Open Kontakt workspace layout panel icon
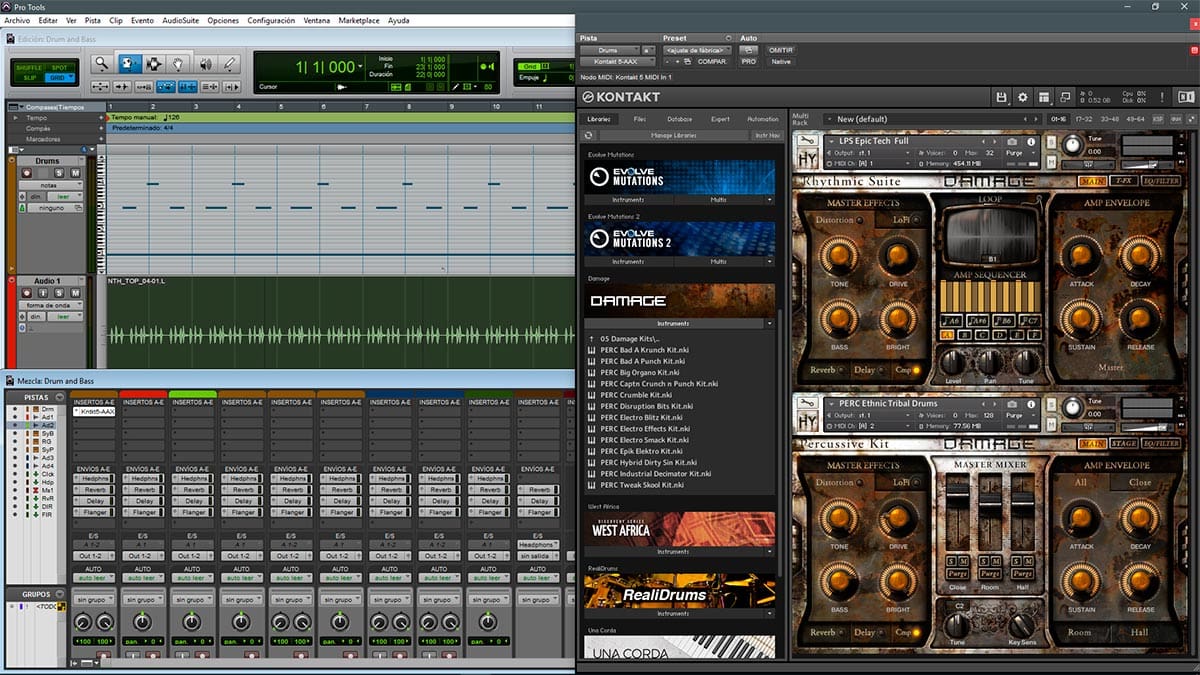The width and height of the screenshot is (1200, 675). click(1044, 97)
